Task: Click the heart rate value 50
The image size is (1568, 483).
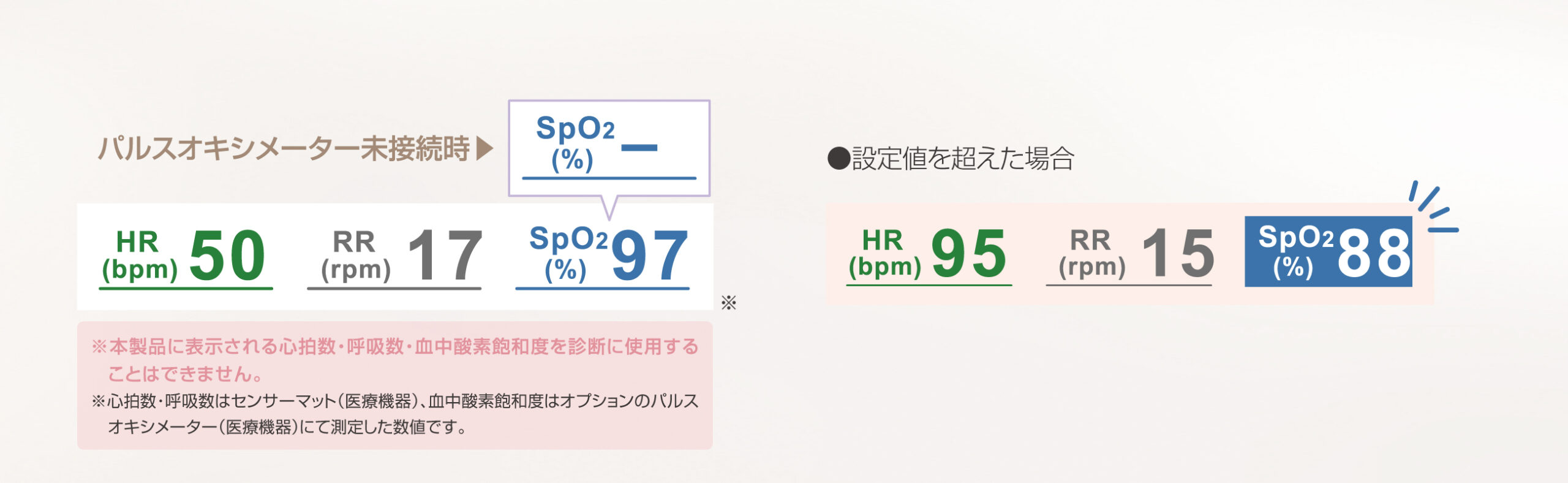Action: pos(227,255)
